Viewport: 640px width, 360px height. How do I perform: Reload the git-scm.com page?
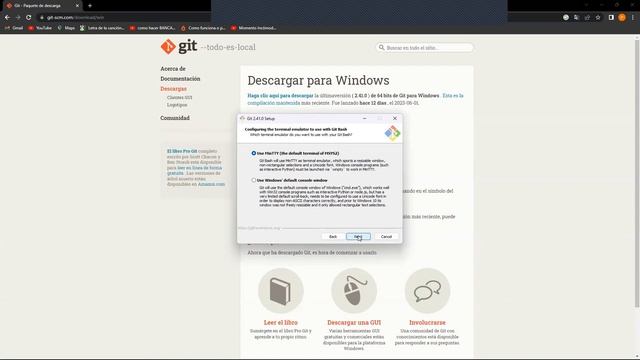pyautogui.click(x=29, y=18)
